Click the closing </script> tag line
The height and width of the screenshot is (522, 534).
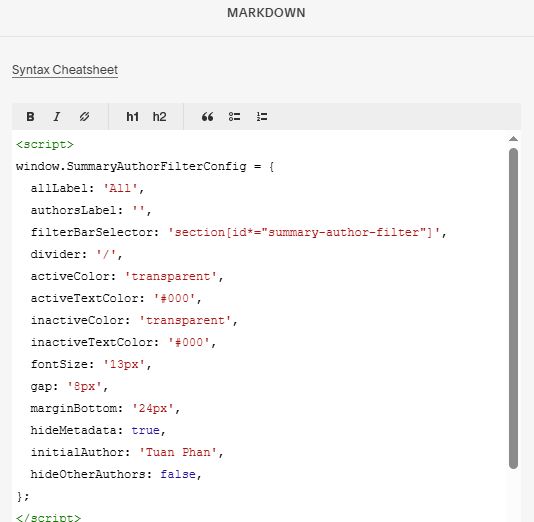pos(48,518)
